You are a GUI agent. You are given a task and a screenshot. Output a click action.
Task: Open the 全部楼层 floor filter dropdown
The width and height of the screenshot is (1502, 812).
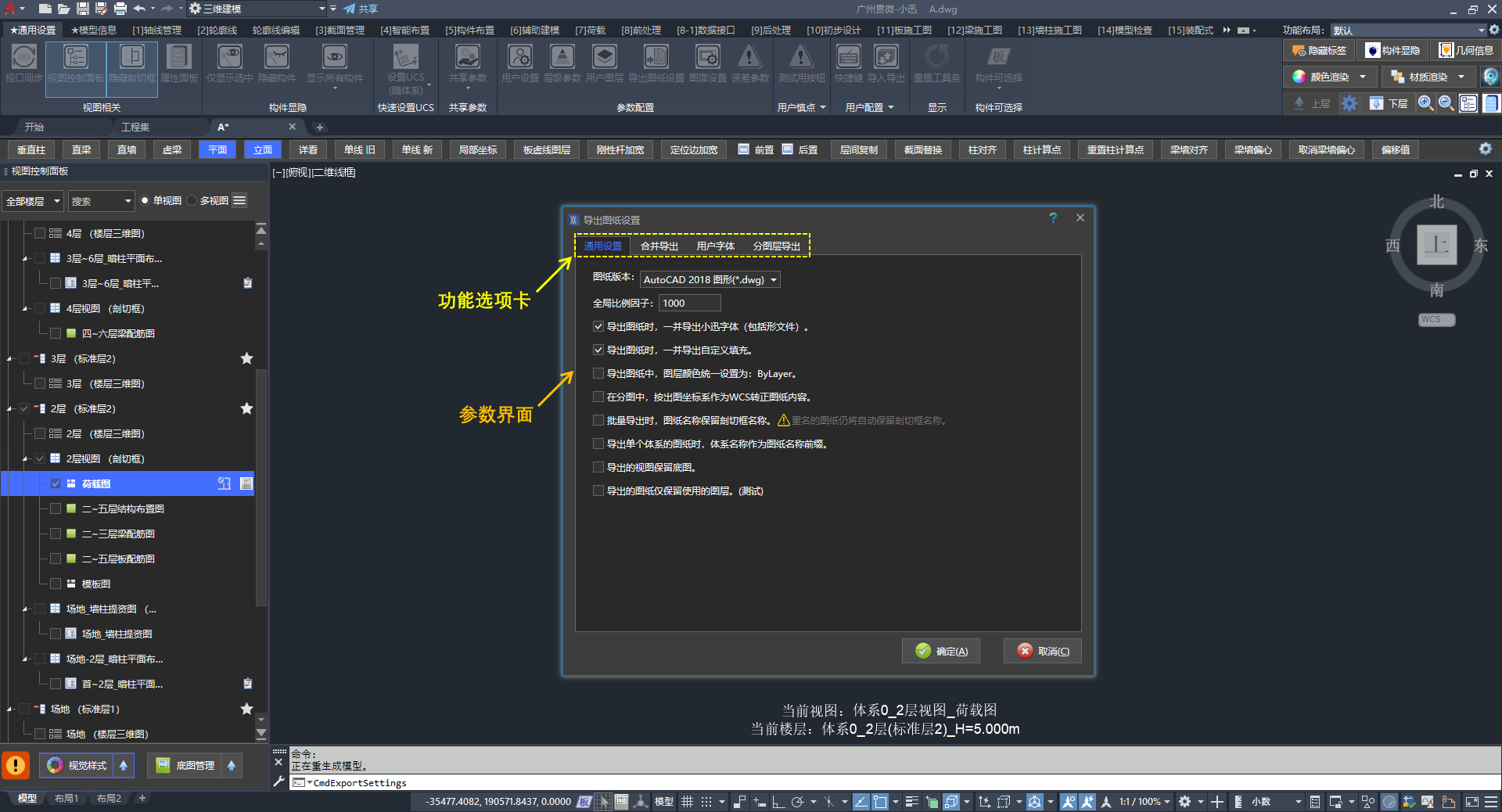33,202
